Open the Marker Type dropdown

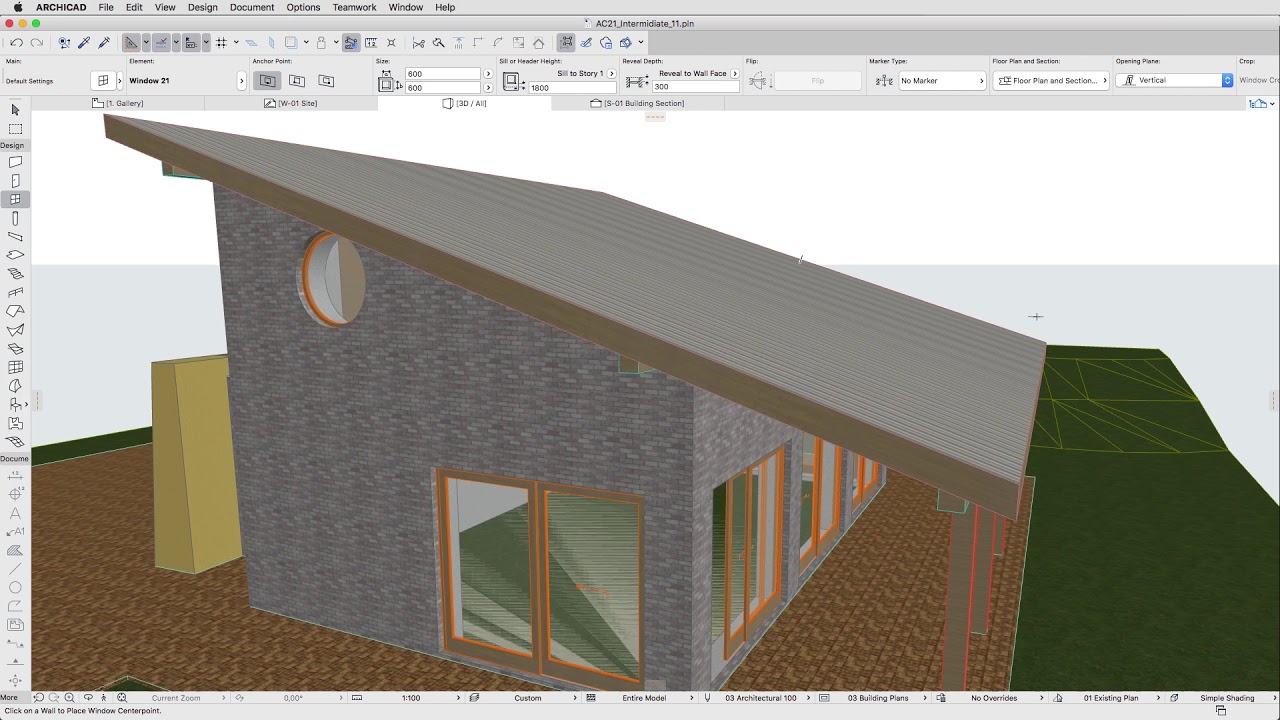coord(942,80)
